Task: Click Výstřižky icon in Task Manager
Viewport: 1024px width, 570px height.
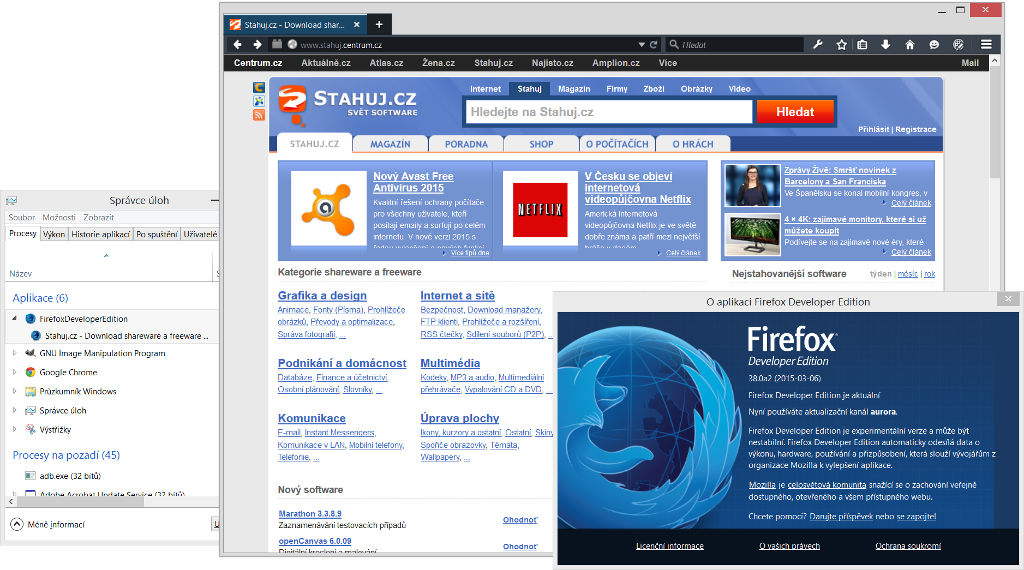Action: point(30,429)
